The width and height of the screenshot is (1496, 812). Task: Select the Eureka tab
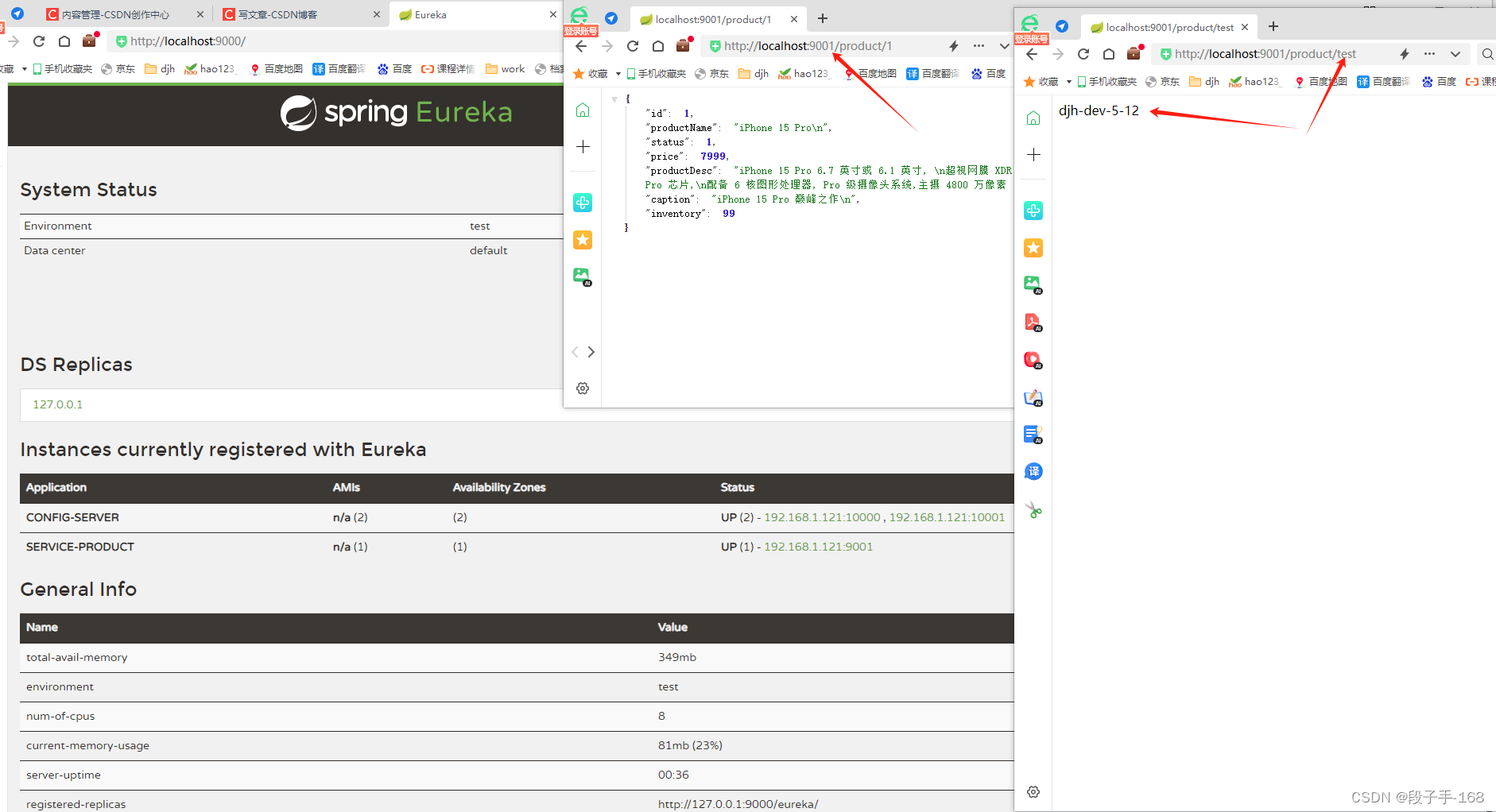431,14
